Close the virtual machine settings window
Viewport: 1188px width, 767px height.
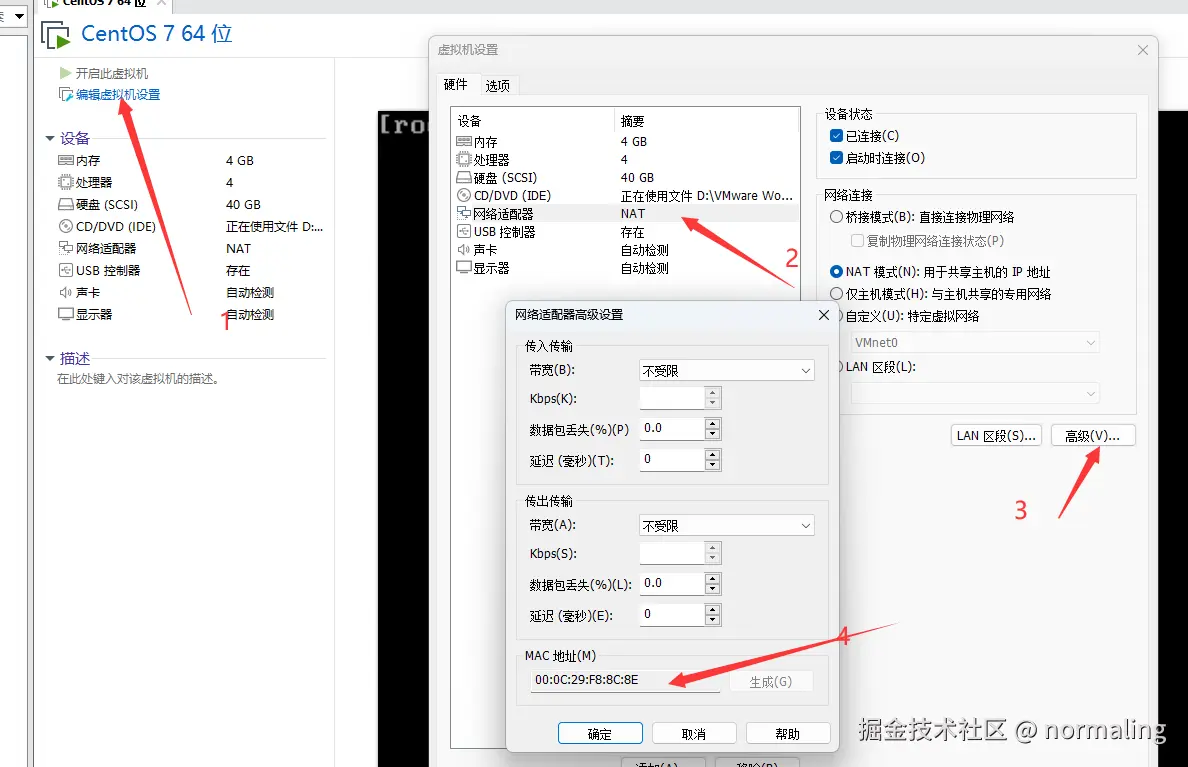(1143, 50)
